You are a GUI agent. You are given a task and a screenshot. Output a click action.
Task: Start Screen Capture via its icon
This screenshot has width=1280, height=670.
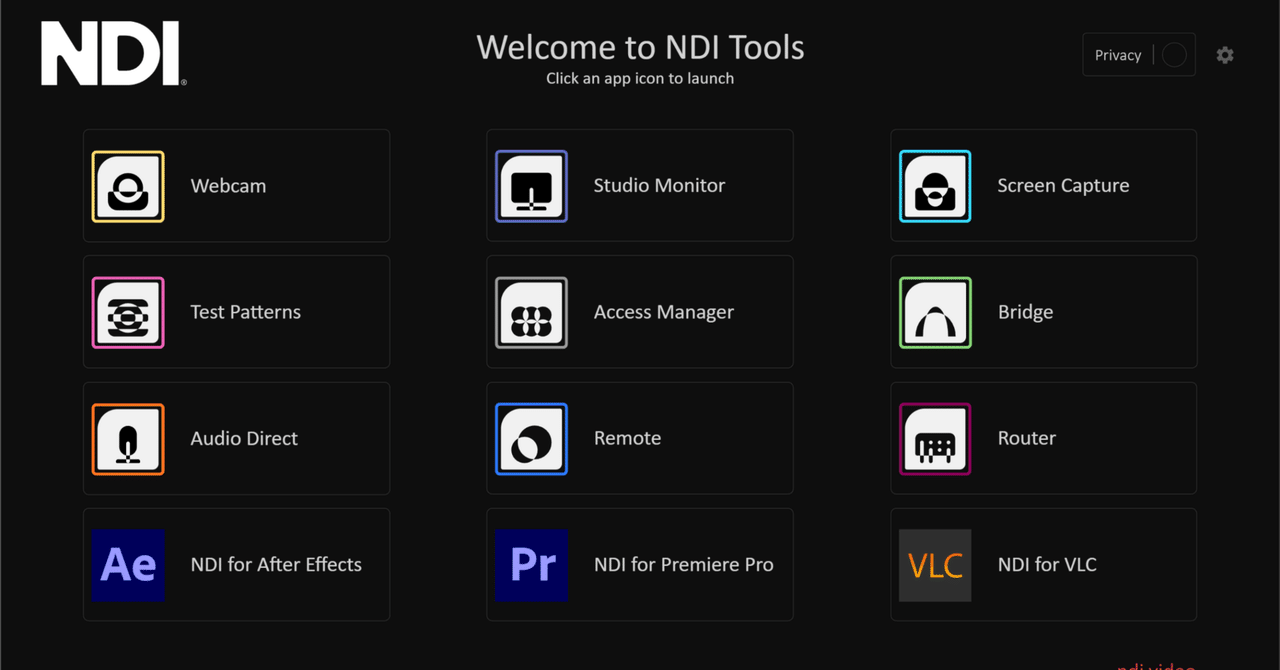pyautogui.click(x=934, y=185)
